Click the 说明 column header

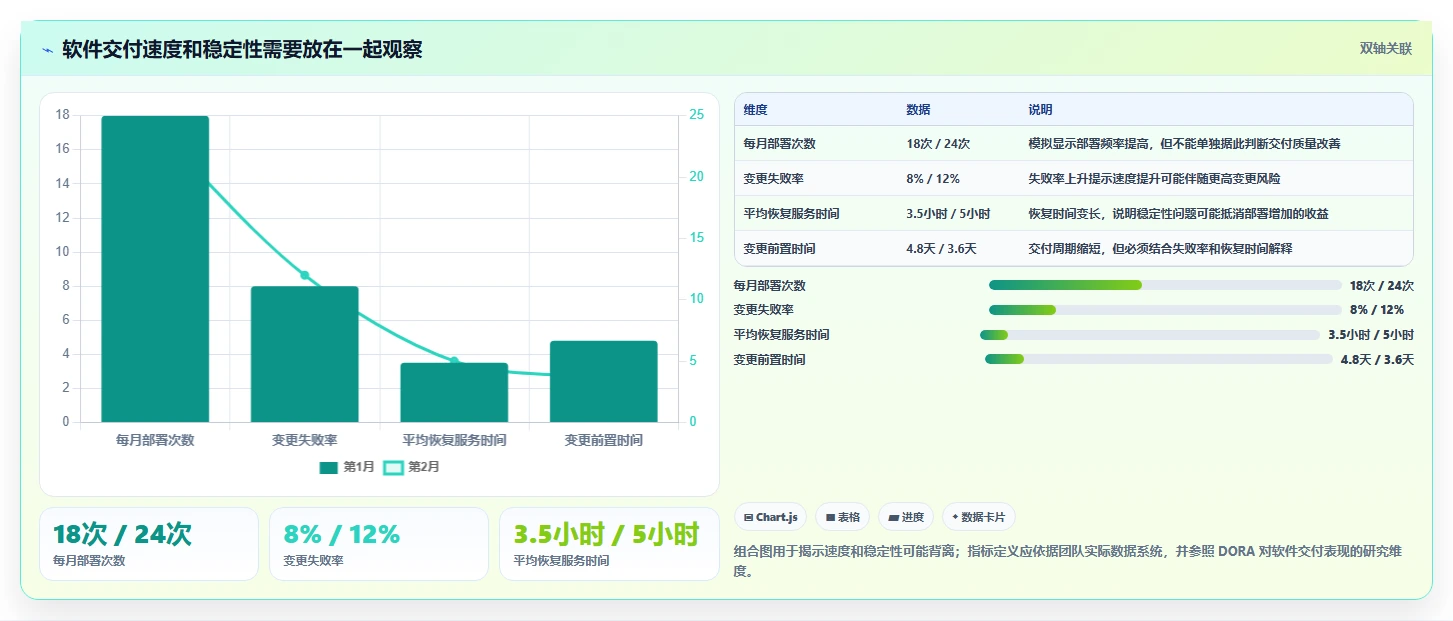click(1040, 110)
